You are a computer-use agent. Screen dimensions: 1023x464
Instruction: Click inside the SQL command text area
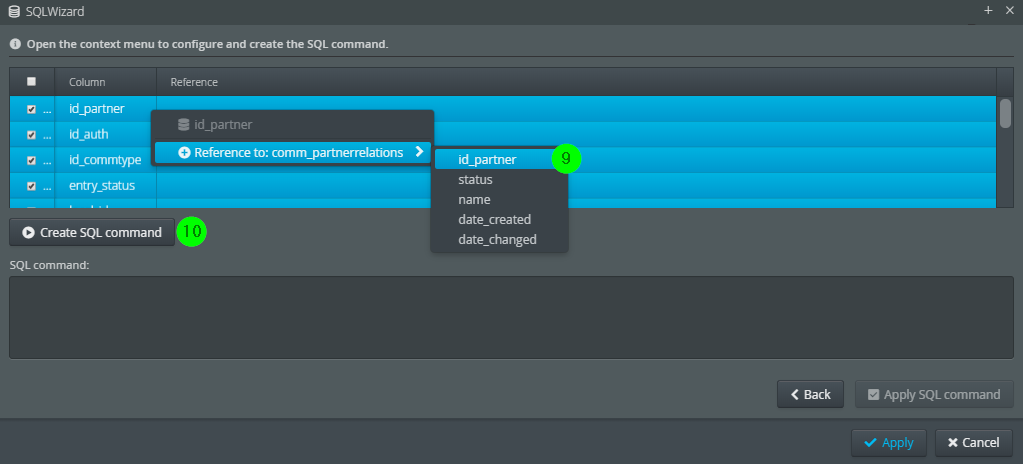point(511,317)
